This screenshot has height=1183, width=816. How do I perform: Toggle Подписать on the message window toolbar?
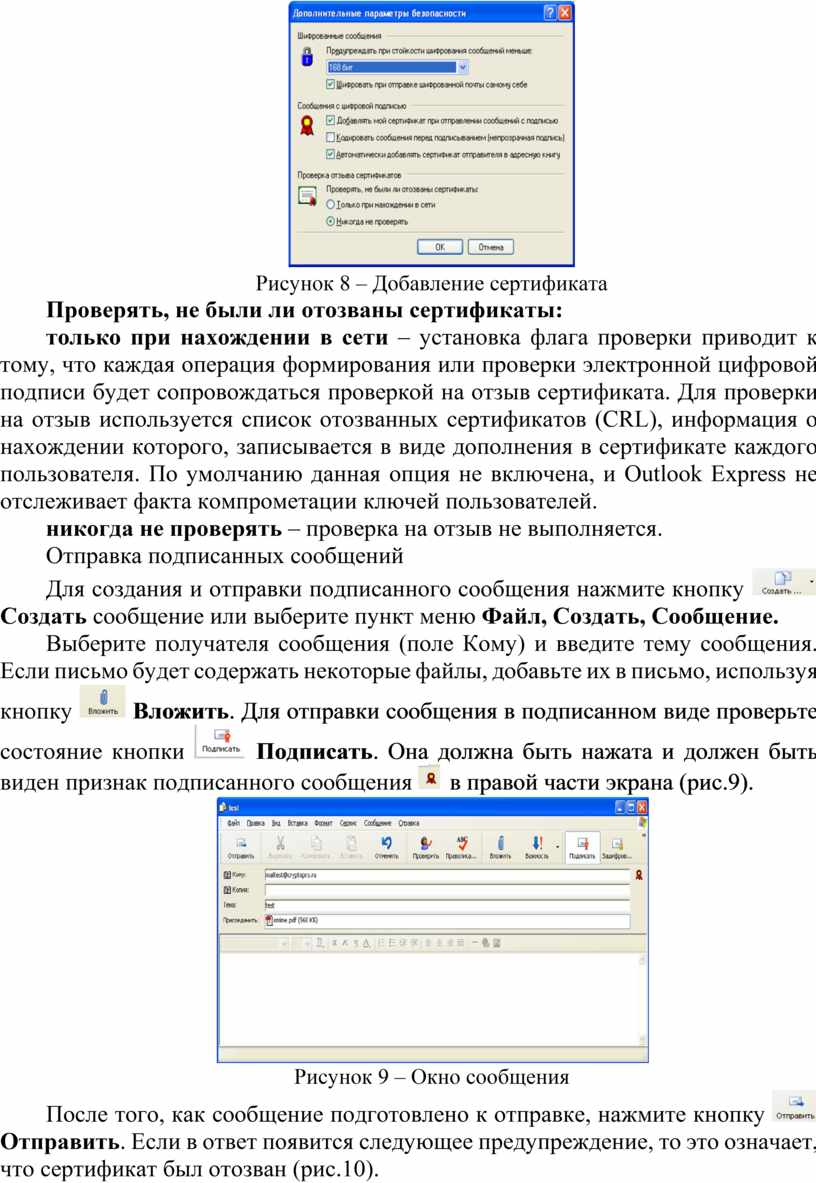point(581,847)
